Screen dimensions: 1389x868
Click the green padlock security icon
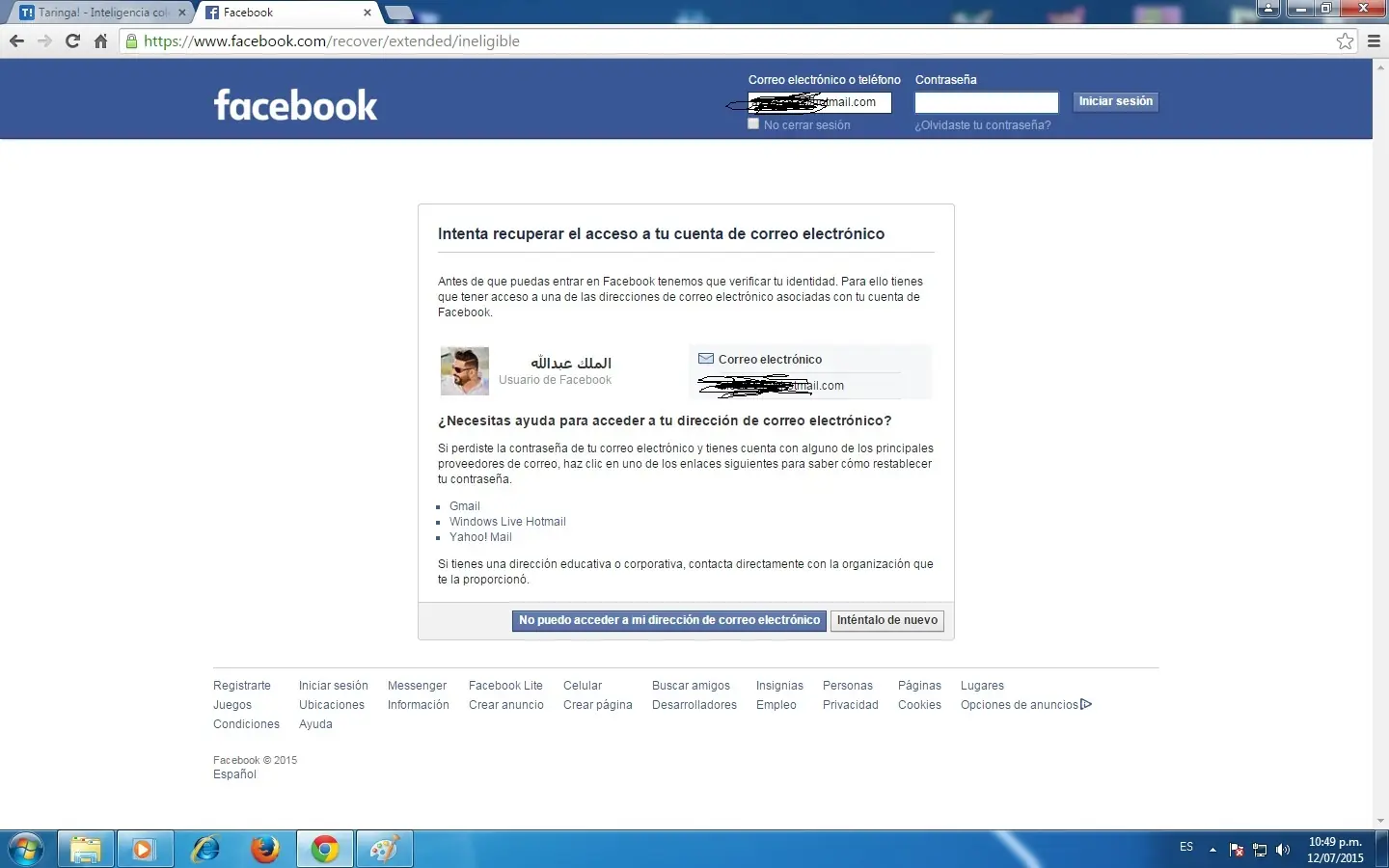[x=132, y=41]
